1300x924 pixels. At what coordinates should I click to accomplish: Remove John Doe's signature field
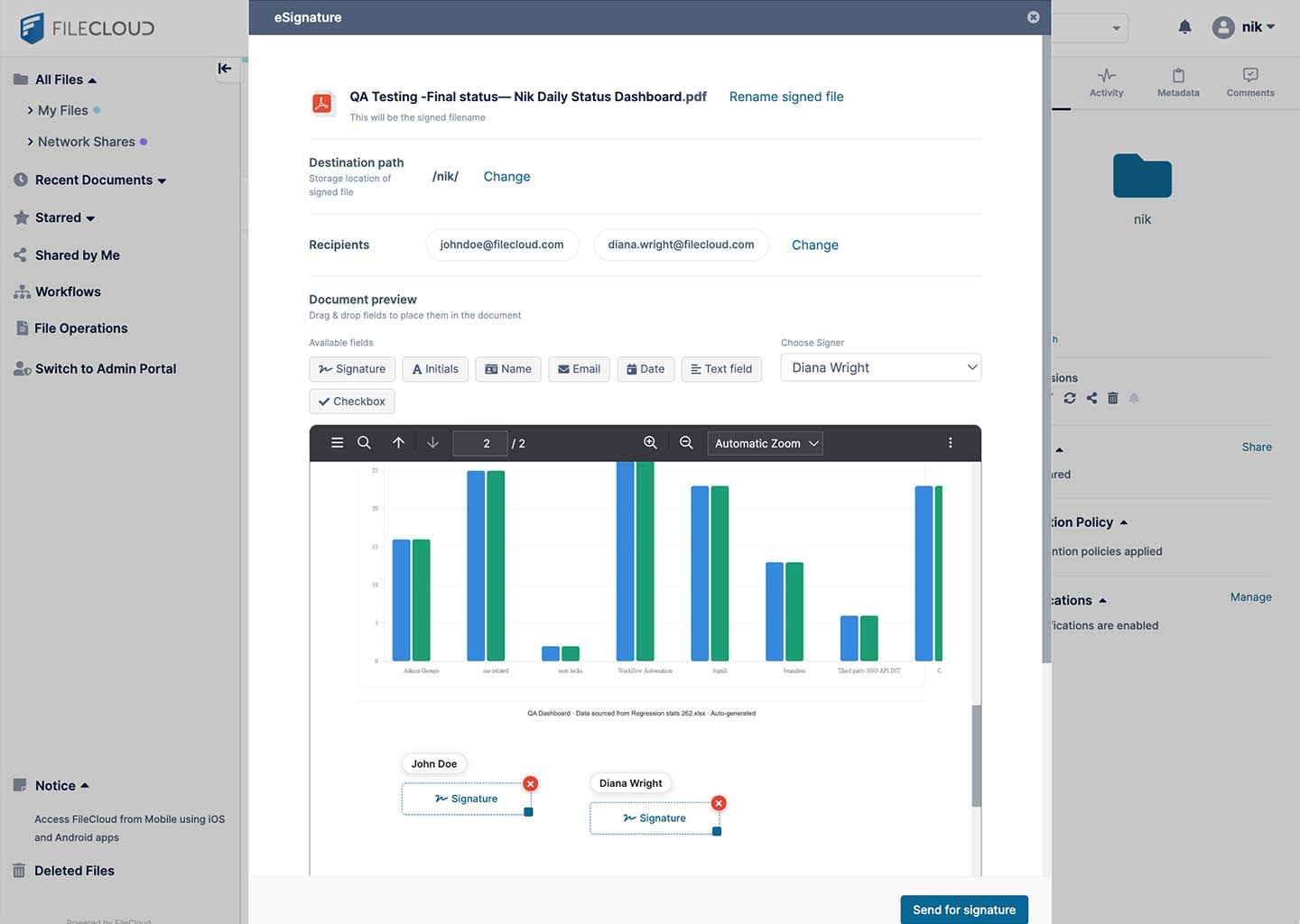531,783
